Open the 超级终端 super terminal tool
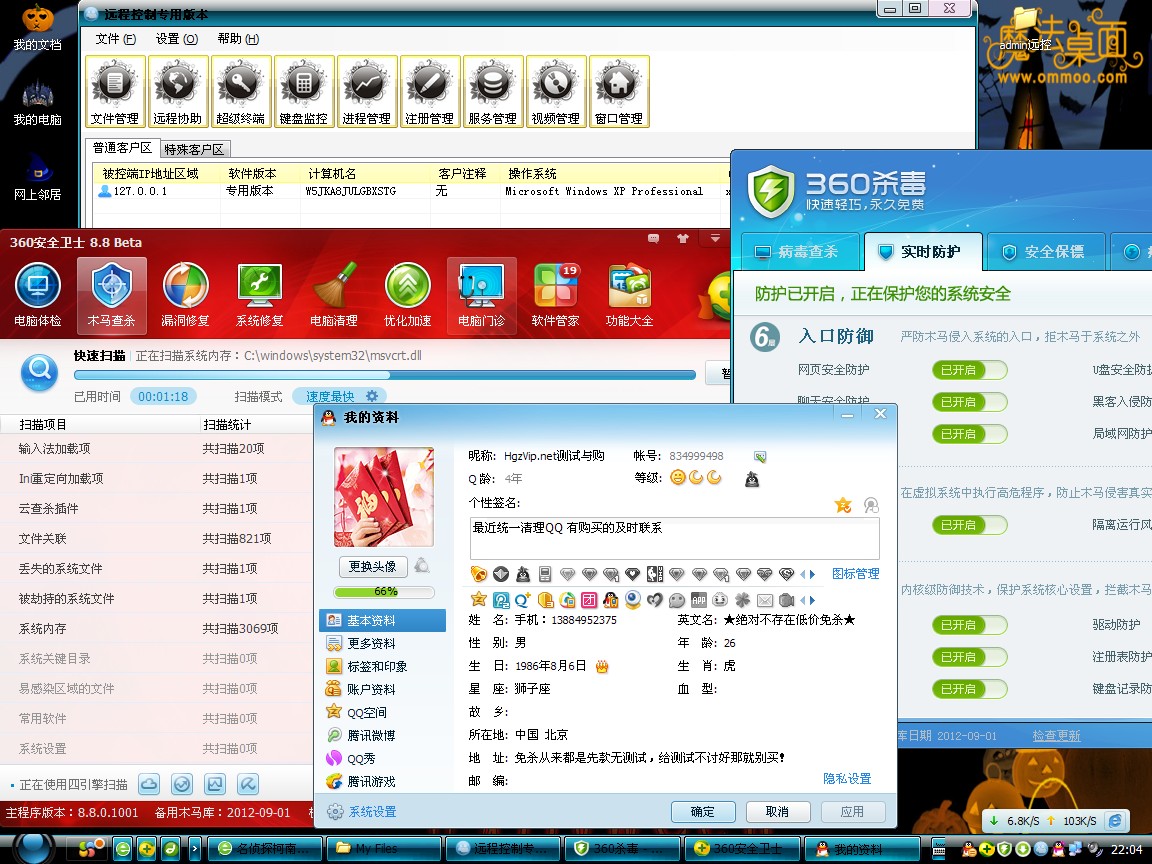This screenshot has height=864, width=1152. pyautogui.click(x=241, y=92)
